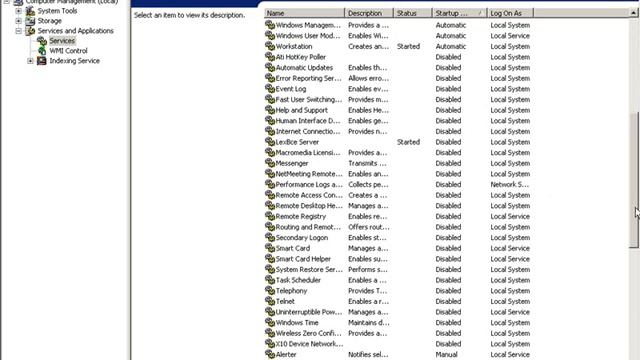Expand the System Tools node
Image resolution: width=640 pixels, height=360 pixels.
pyautogui.click(x=18, y=11)
